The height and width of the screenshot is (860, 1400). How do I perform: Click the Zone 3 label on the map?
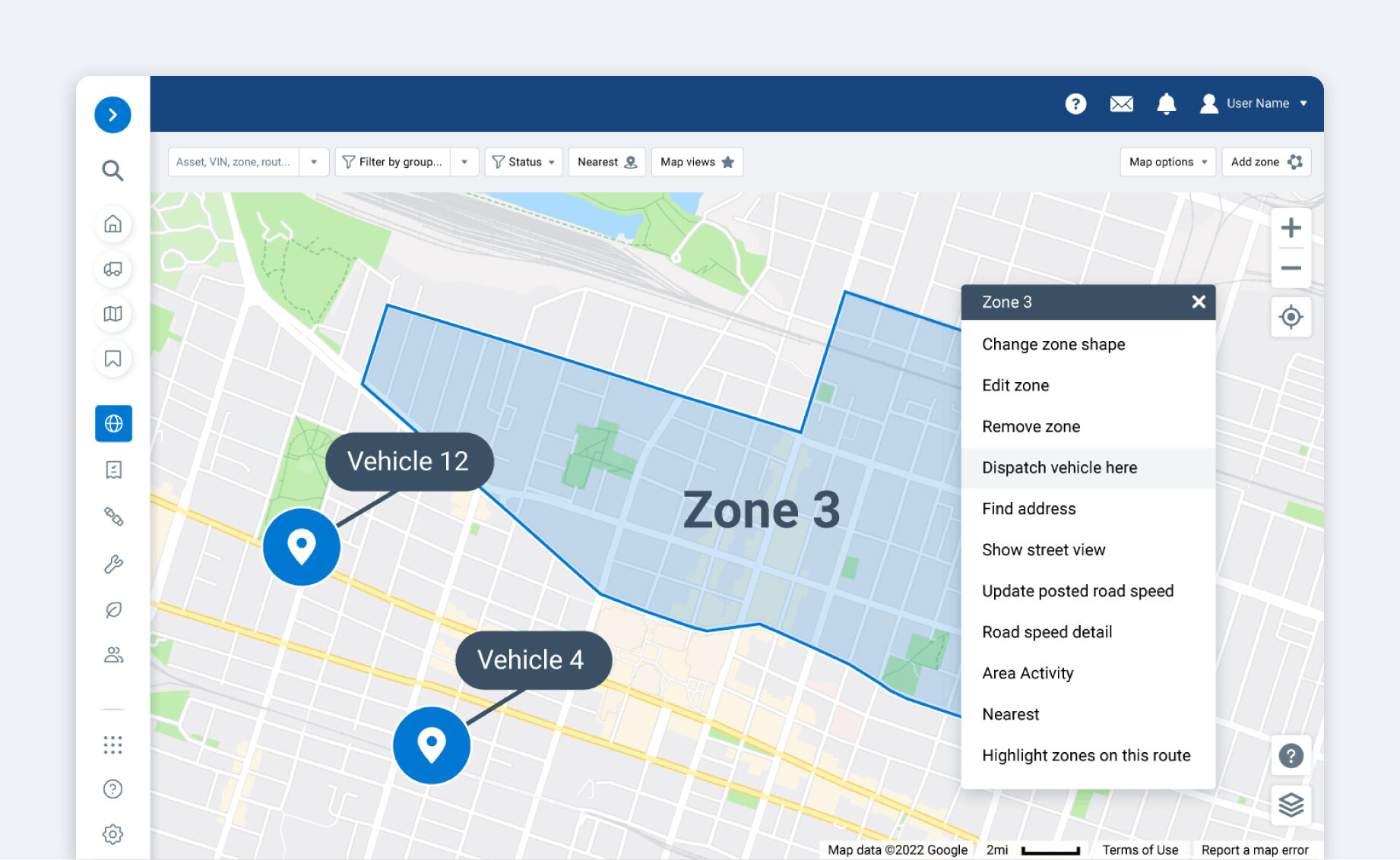[x=762, y=510]
